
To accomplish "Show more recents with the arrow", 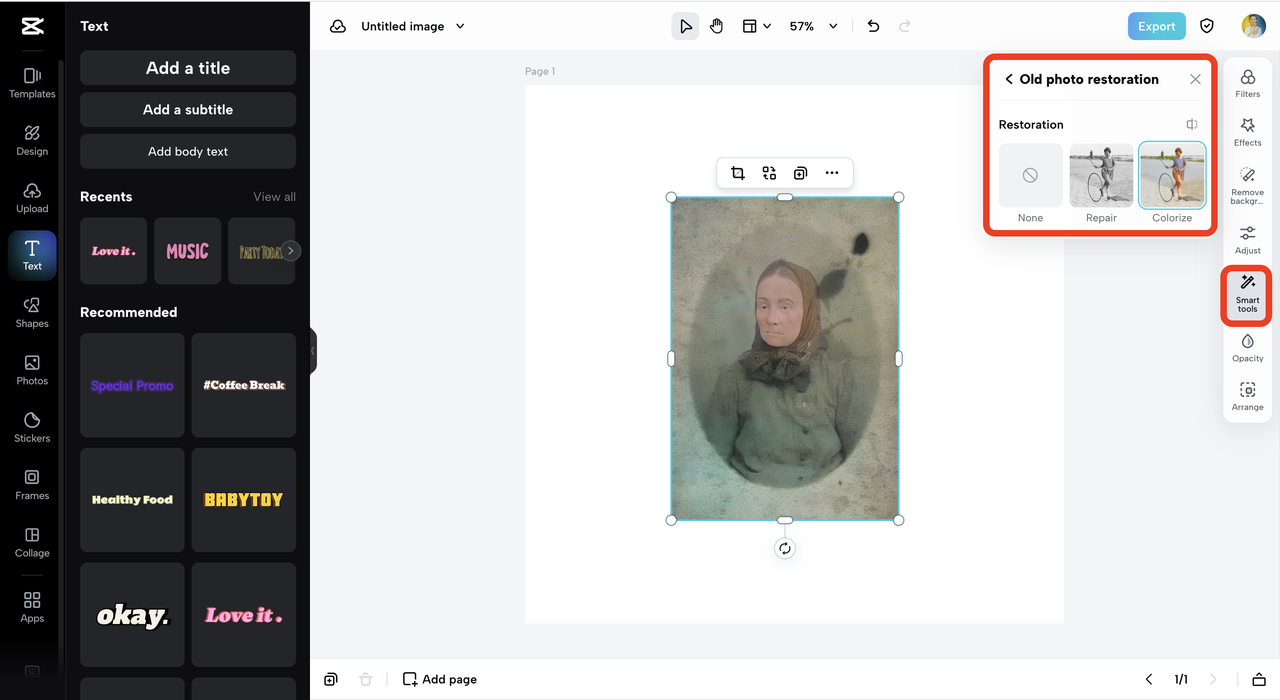I will [290, 251].
